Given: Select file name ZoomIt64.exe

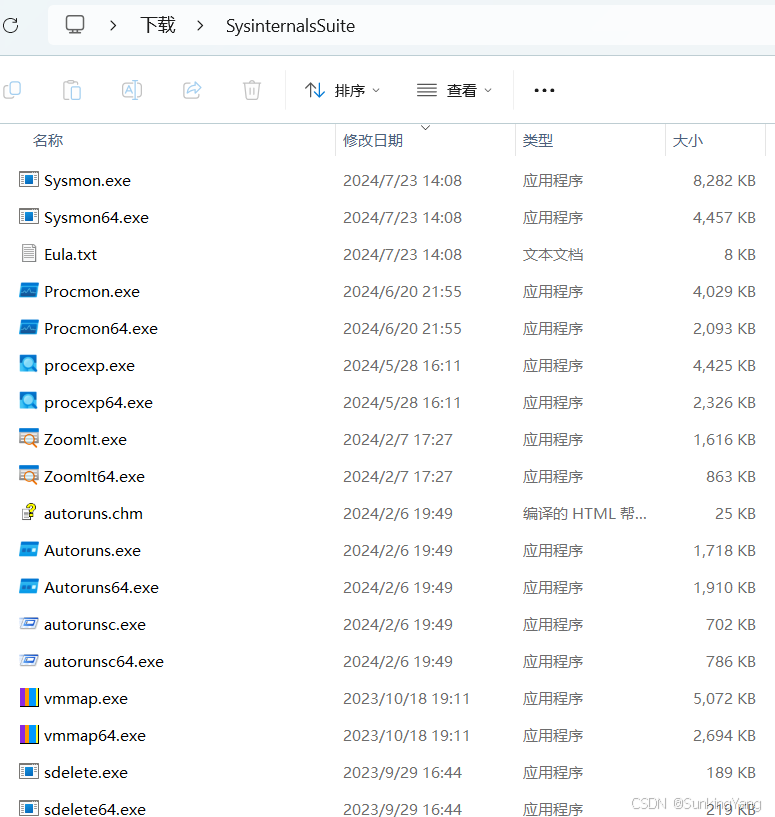Looking at the screenshot, I should point(94,477).
